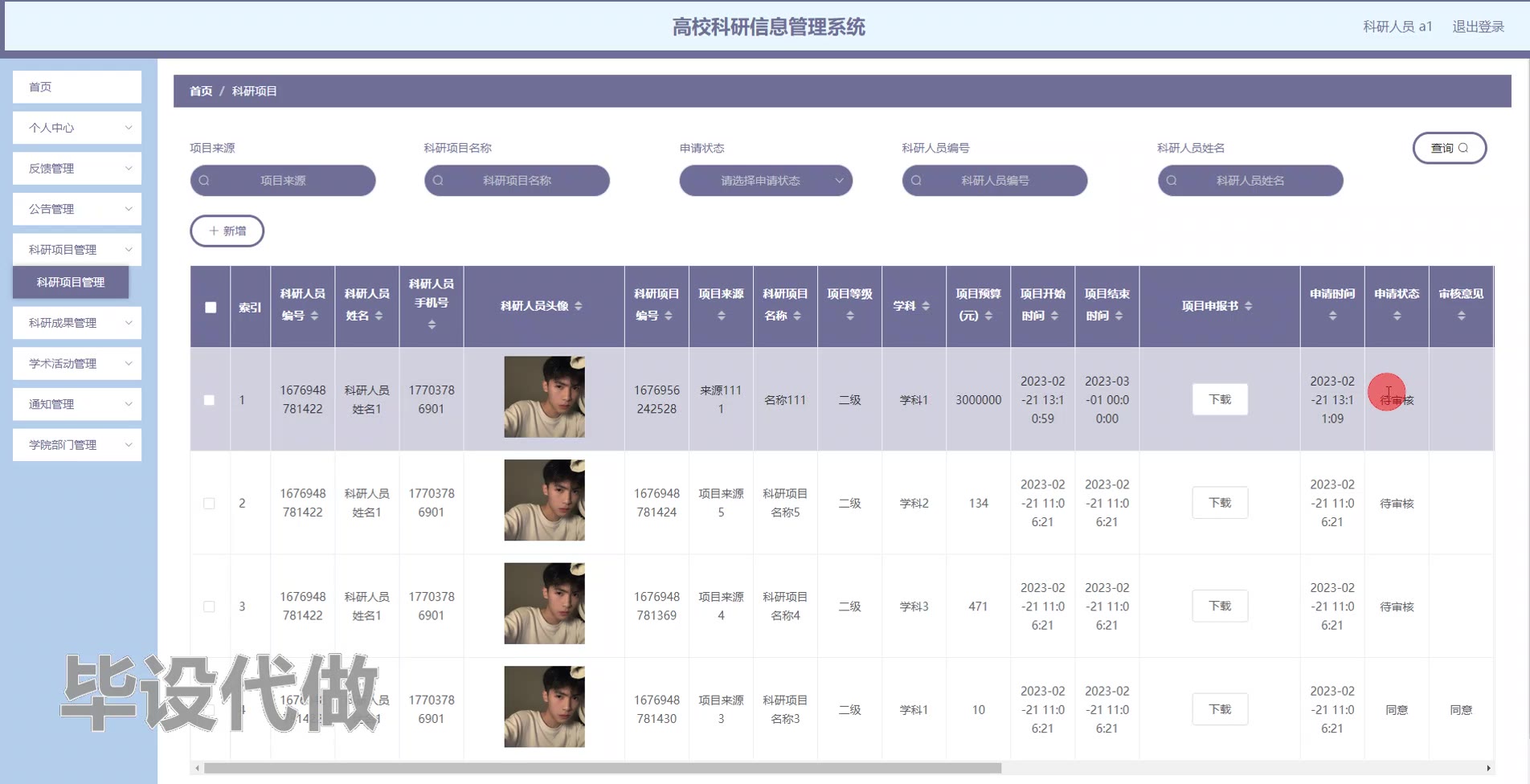This screenshot has height=784, width=1530.
Task: Click the horizontal scrollbar under the table
Action: [x=603, y=768]
